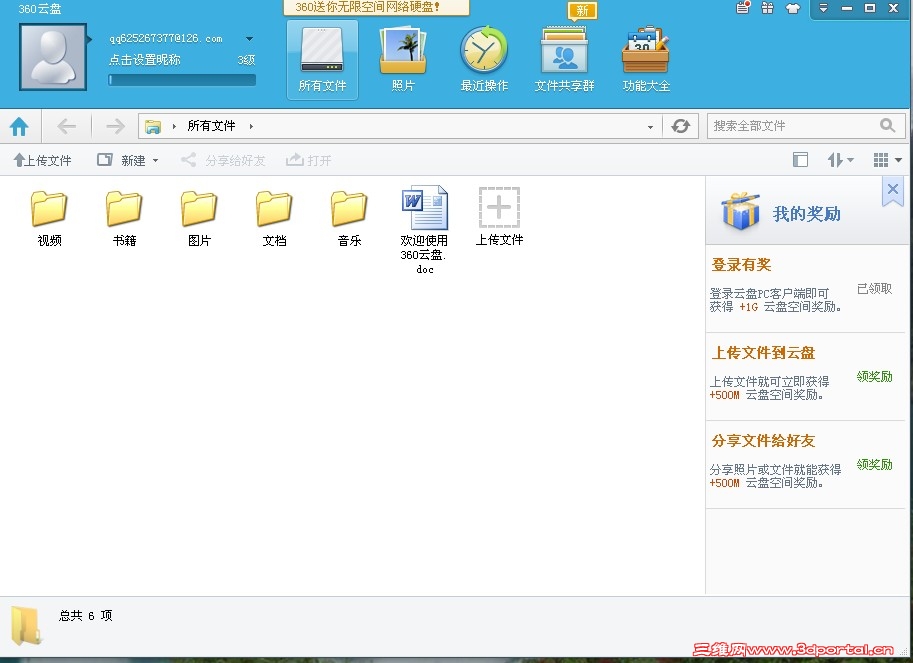Click the search magnifier icon

(887, 126)
